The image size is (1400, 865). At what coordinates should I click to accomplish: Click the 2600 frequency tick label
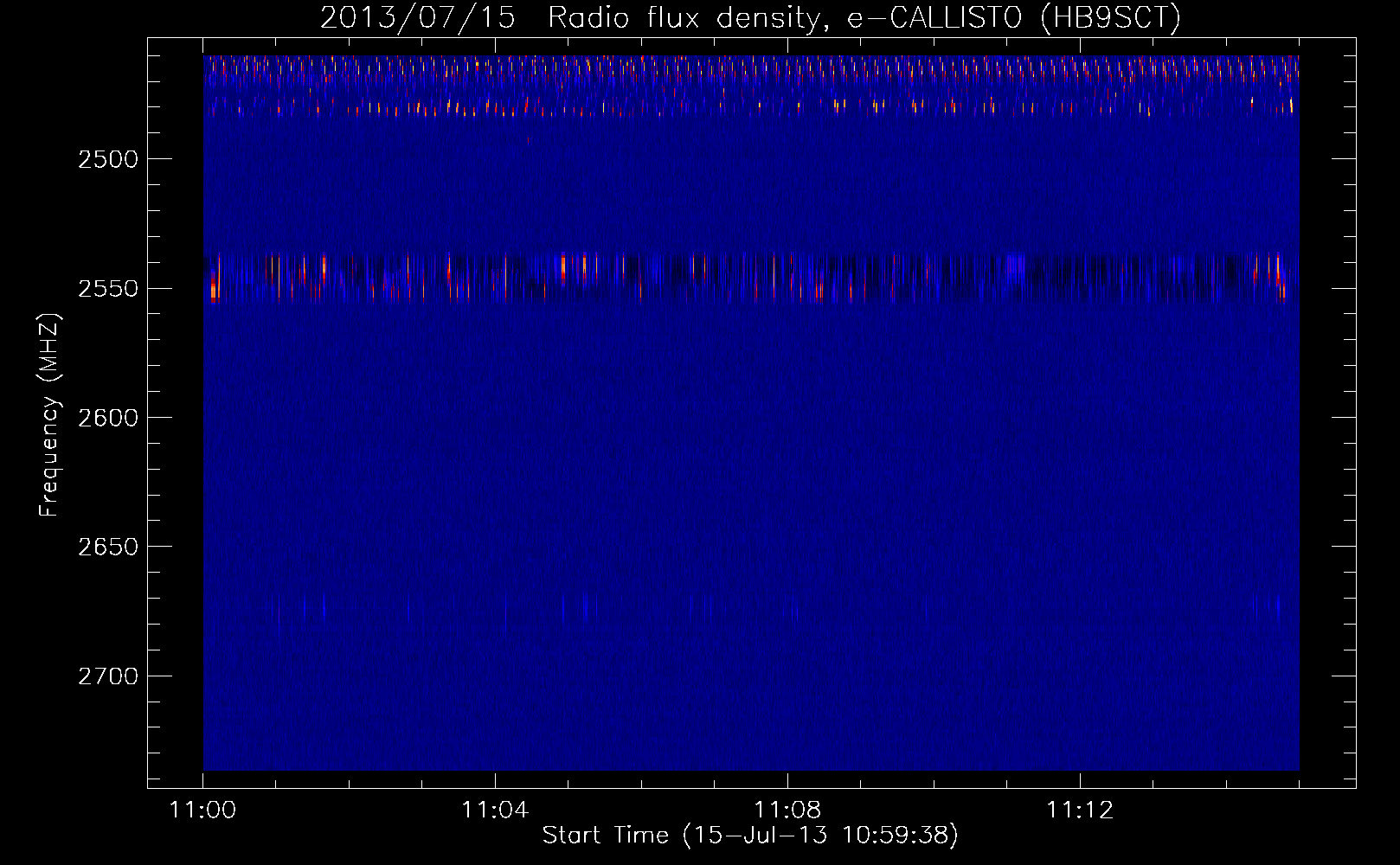108,418
